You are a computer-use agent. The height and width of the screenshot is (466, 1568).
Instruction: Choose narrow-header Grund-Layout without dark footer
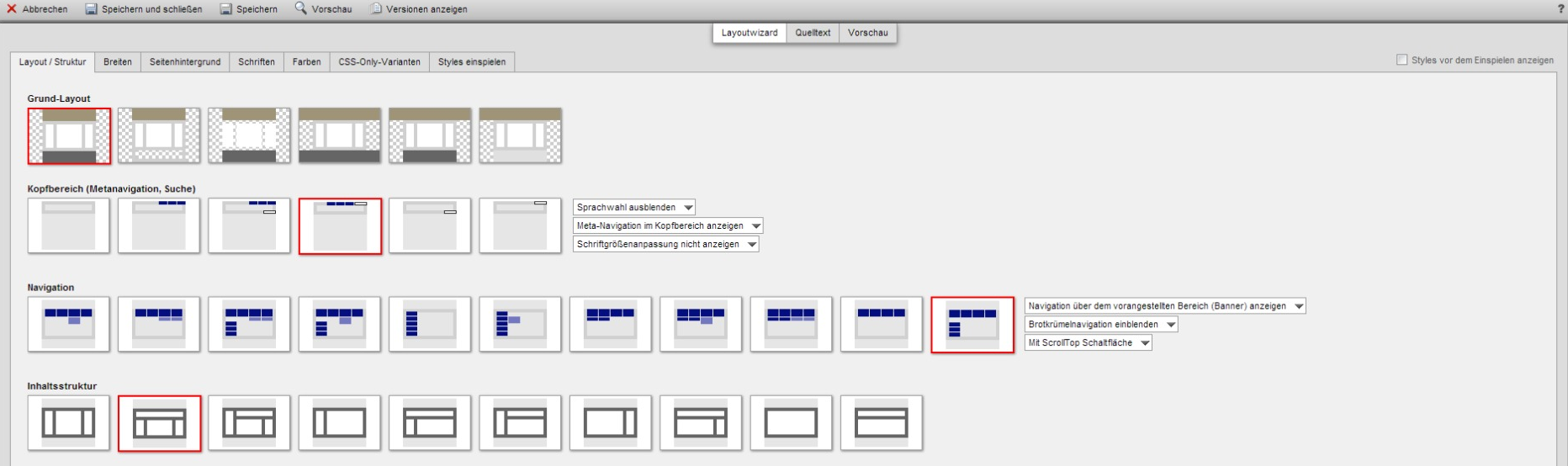(159, 135)
